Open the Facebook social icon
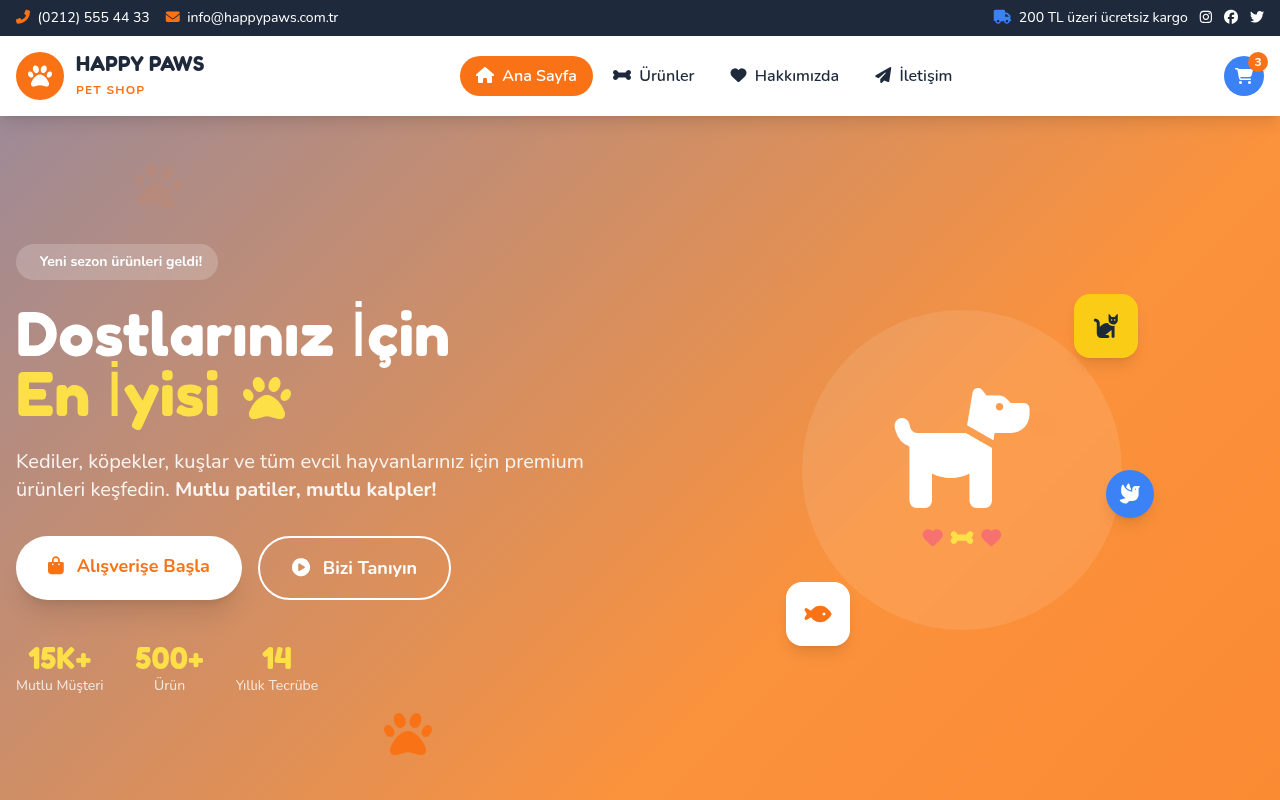 [x=1231, y=17]
